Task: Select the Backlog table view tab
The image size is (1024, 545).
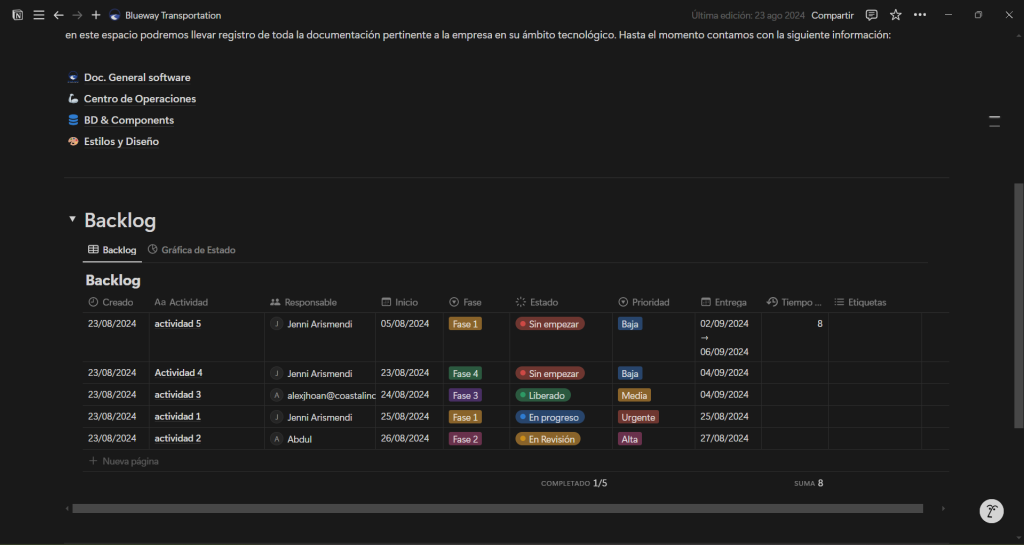Action: pyautogui.click(x=112, y=250)
